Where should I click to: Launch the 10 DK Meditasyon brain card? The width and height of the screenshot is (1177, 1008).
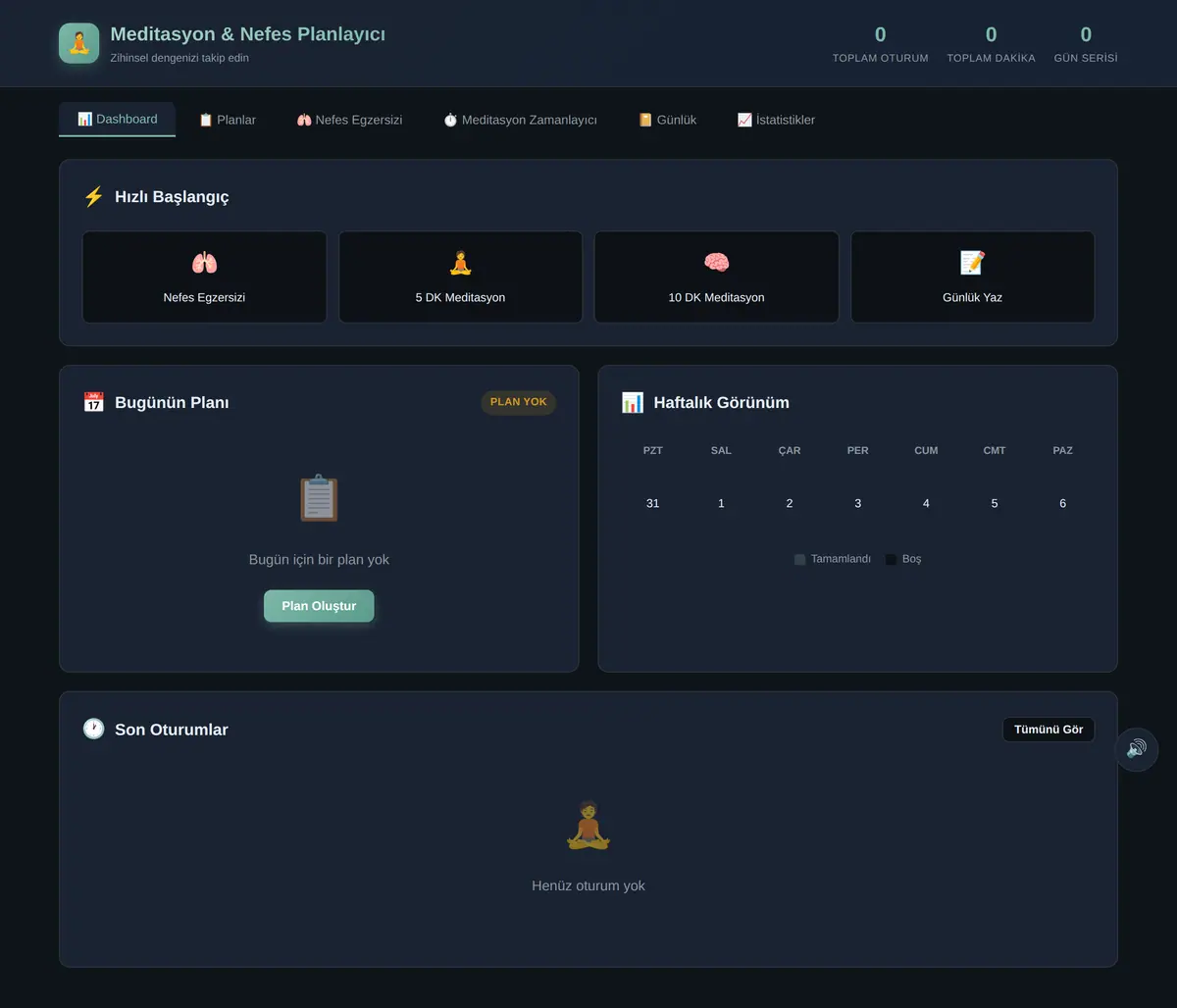point(716,277)
